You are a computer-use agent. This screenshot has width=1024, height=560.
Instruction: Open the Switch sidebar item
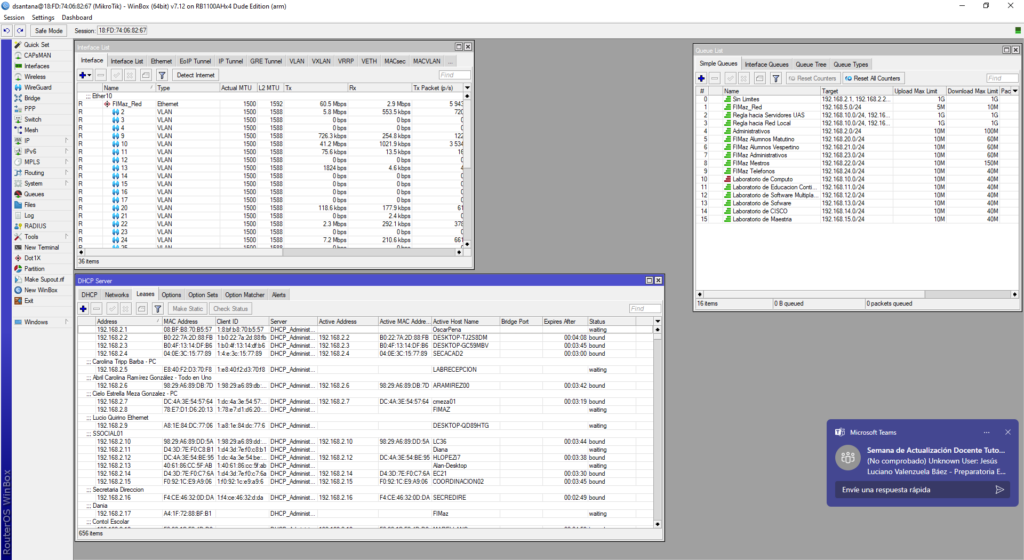[33, 119]
